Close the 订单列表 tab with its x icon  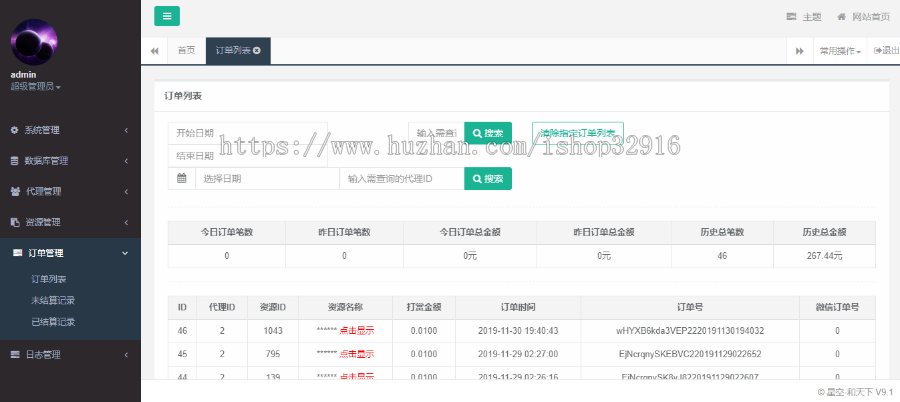click(x=257, y=50)
